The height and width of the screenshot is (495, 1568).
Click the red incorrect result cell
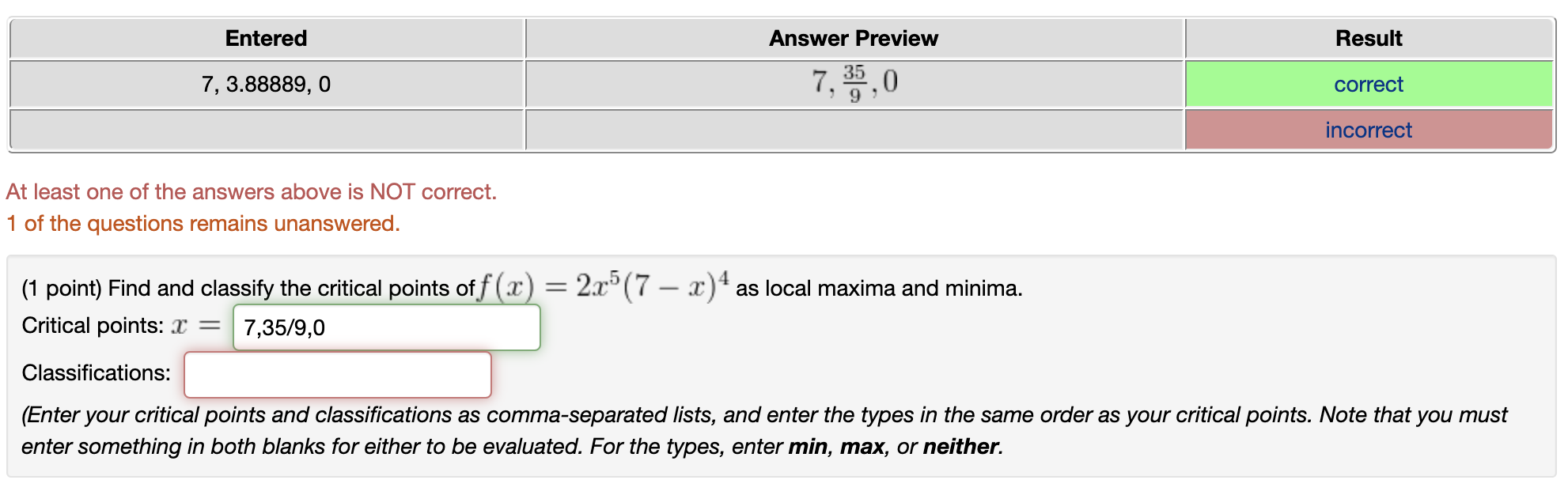tap(1368, 130)
